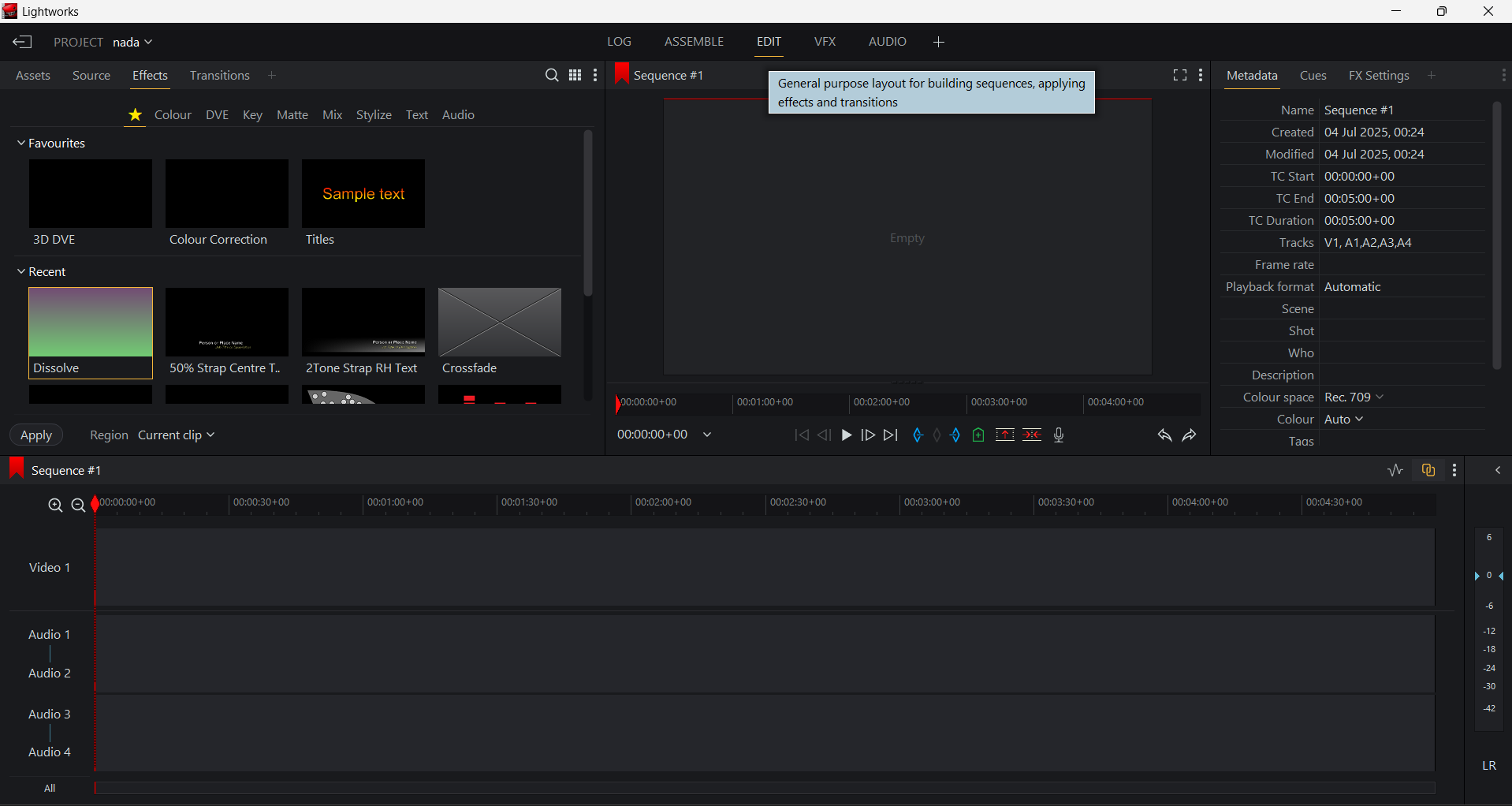
Task: Switch effects panel to tile/list view icon
Action: click(x=575, y=76)
